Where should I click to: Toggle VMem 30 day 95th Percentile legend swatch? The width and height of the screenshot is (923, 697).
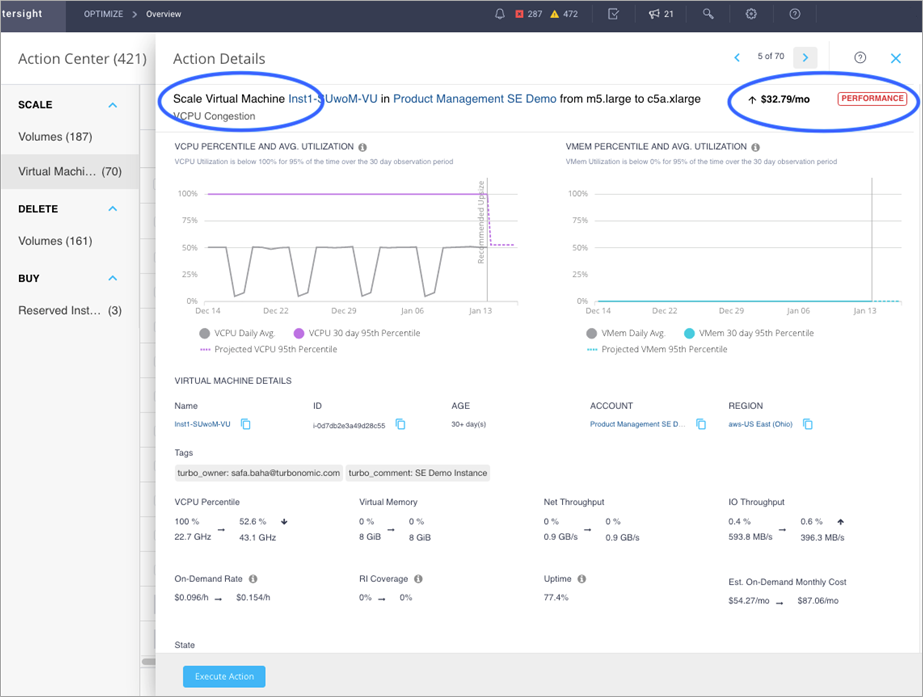coord(689,333)
